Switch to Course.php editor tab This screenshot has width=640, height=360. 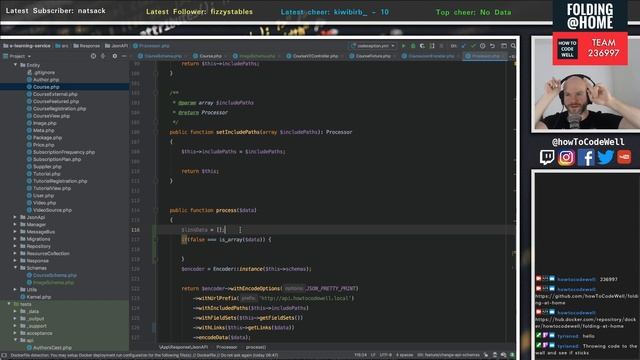click(210, 56)
